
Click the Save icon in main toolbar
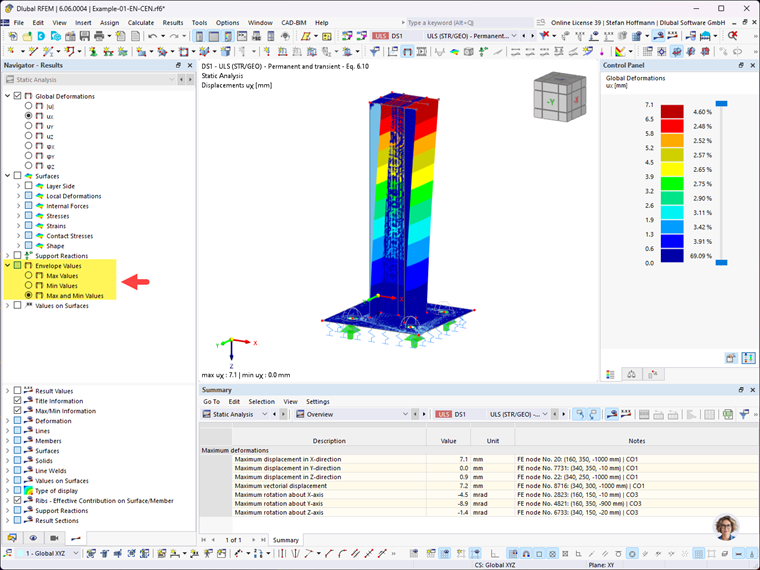click(85, 36)
